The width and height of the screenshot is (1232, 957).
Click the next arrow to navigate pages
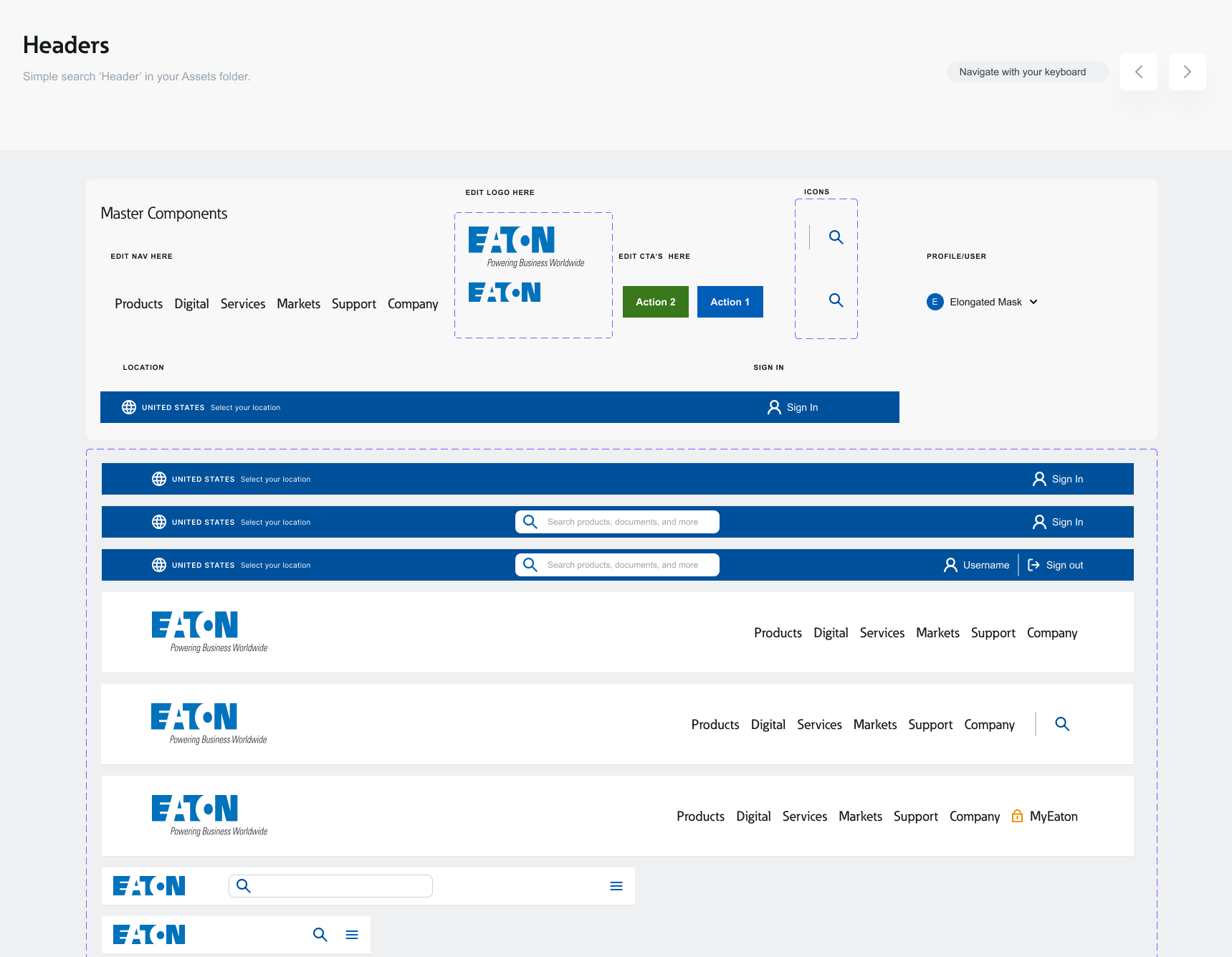pos(1187,72)
